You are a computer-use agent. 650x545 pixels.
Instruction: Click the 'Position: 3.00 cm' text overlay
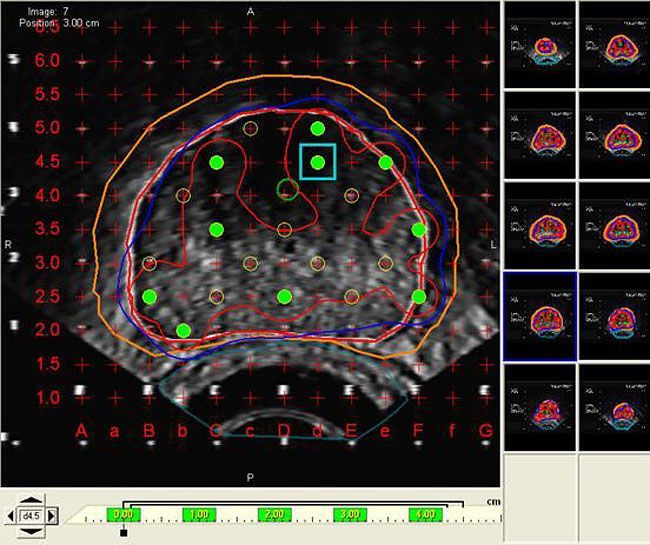(x=59, y=23)
